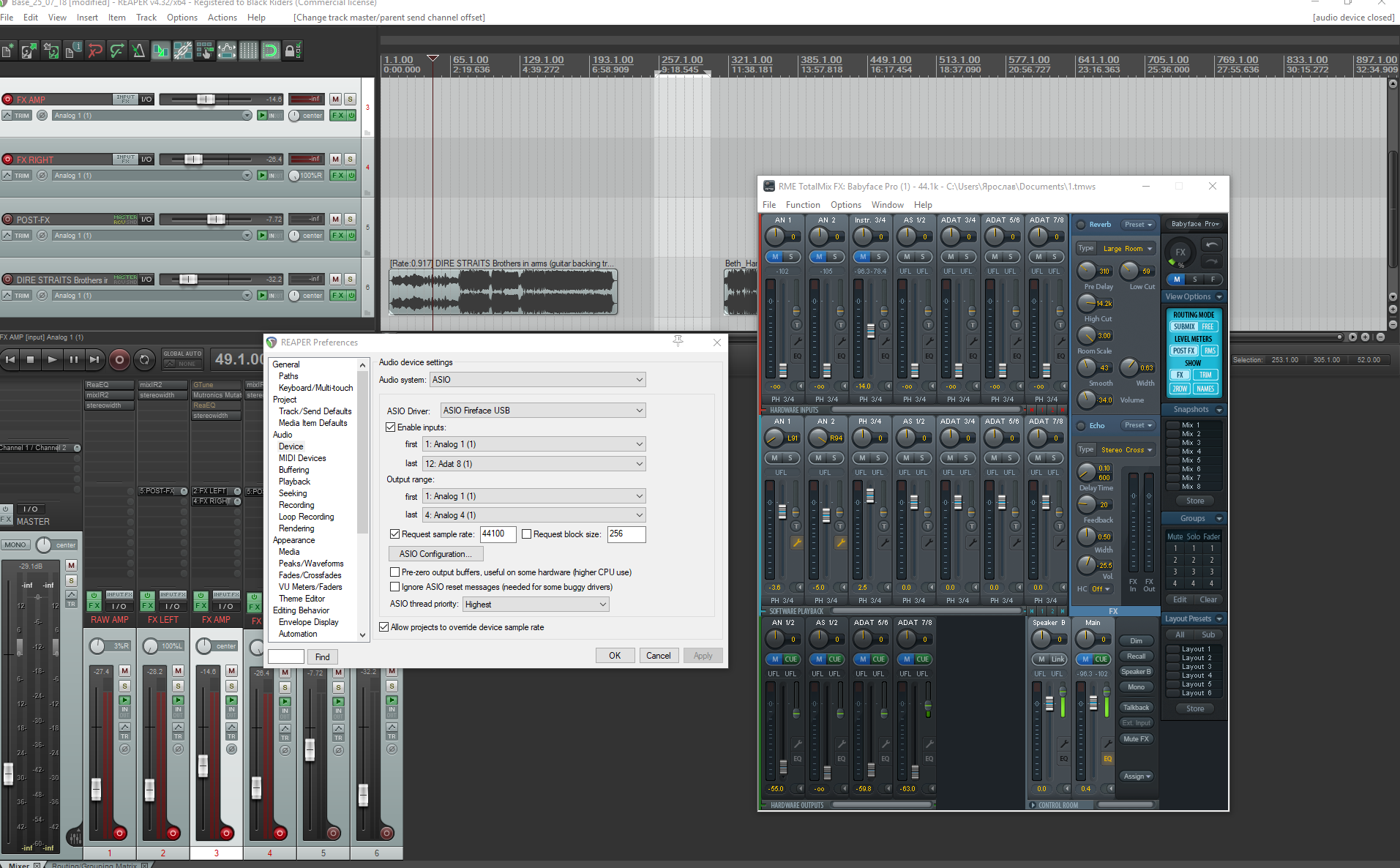
Task: Mute the DIRE STRAITS track
Action: pos(335,279)
